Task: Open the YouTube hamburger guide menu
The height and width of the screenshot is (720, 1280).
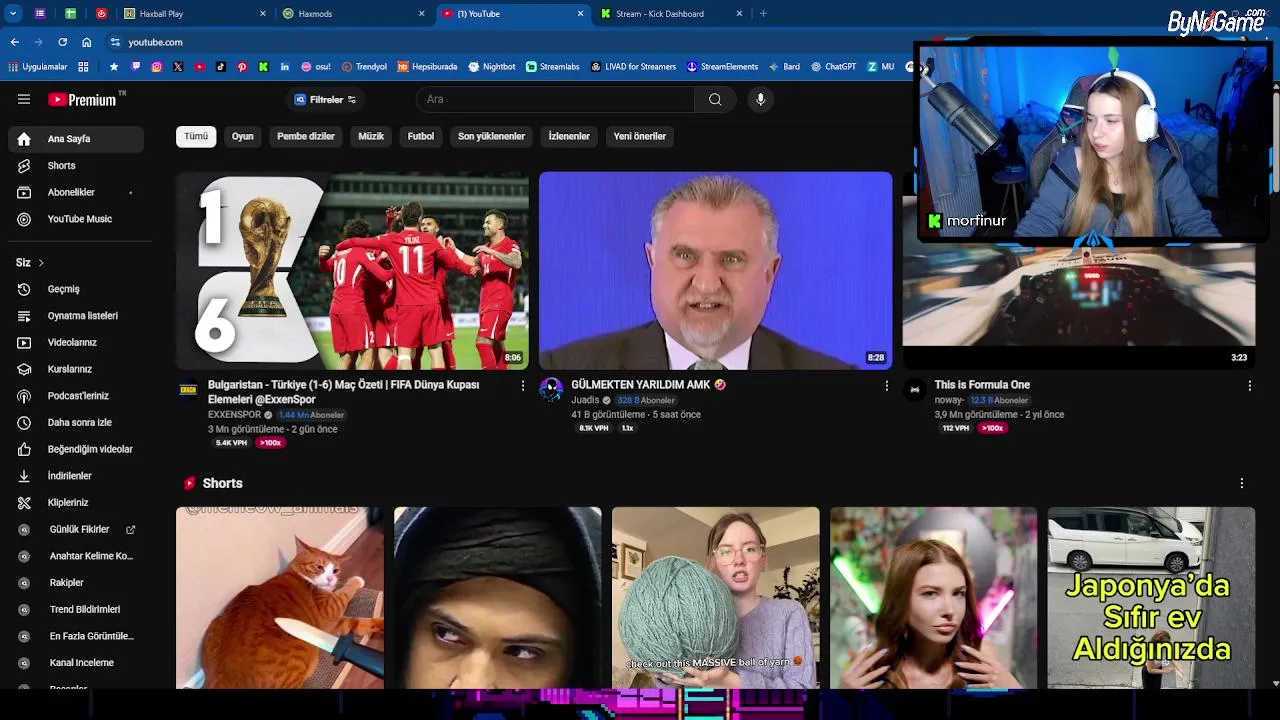Action: 24,99
